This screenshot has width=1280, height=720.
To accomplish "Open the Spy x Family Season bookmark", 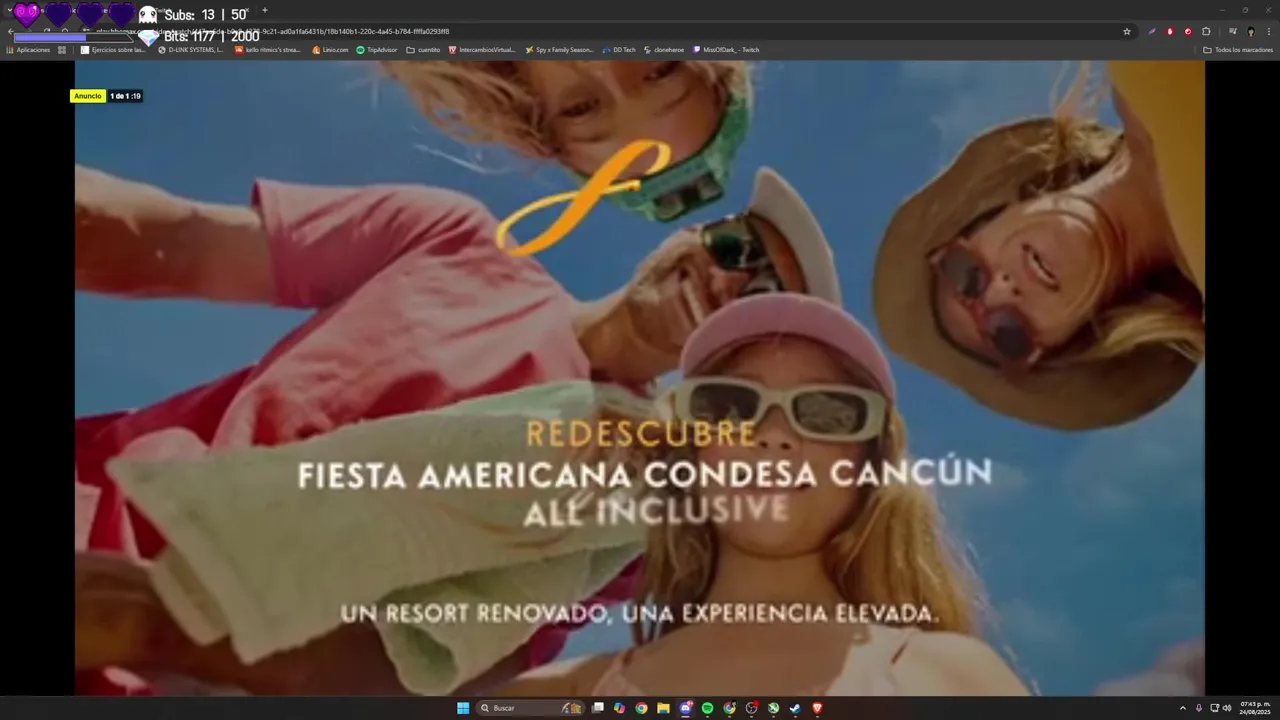I will tap(559, 49).
